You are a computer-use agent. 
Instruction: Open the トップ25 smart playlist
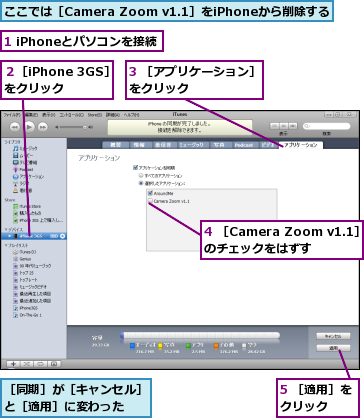tap(23, 273)
